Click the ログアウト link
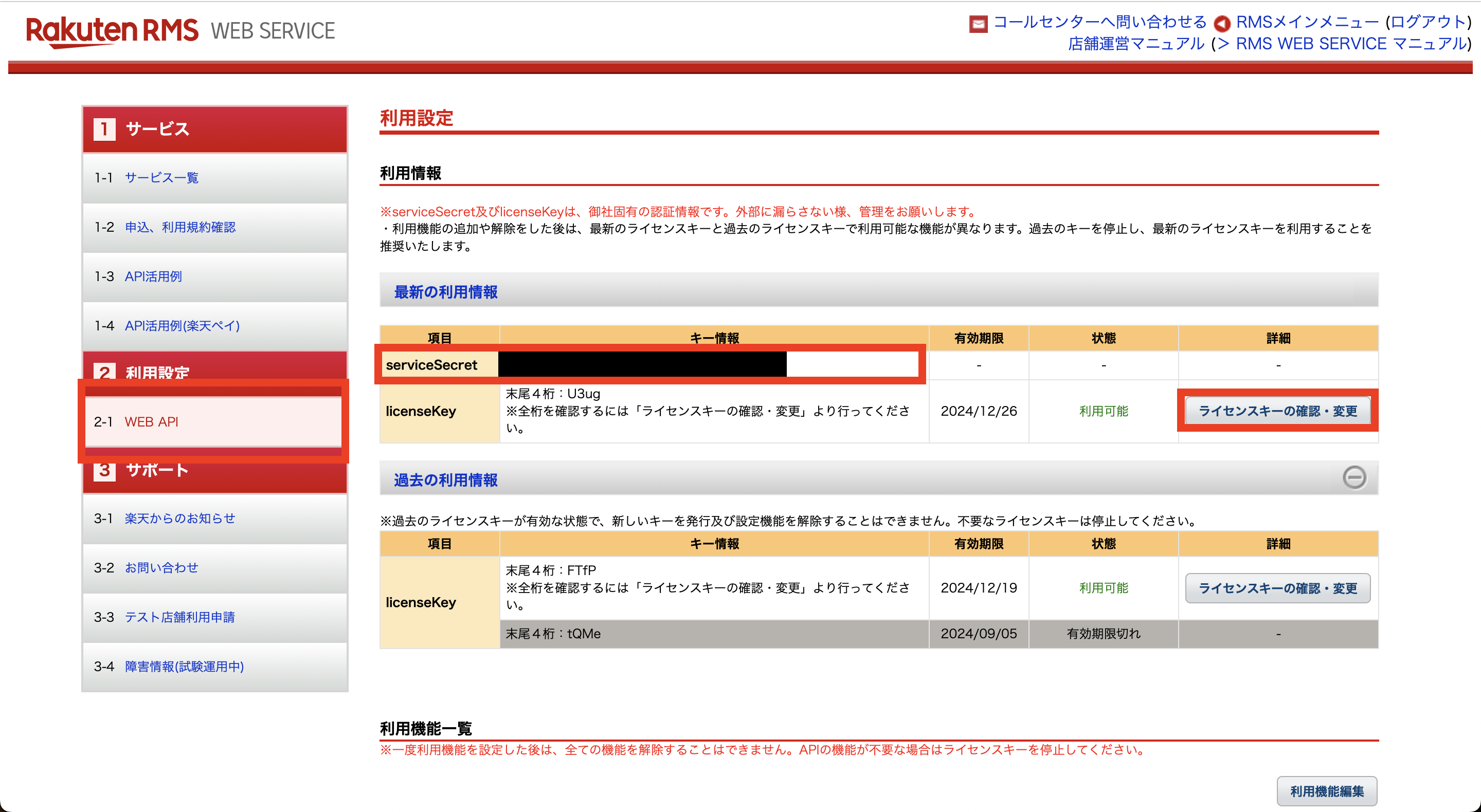1481x812 pixels. (1428, 23)
